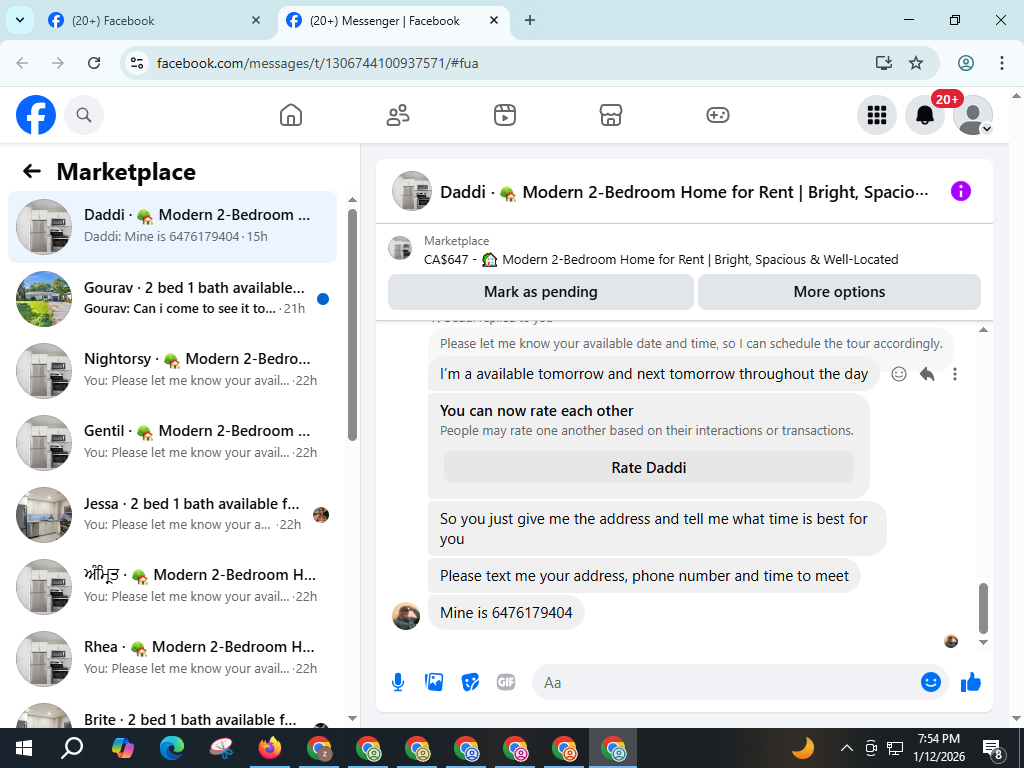Open emoji picker in message box
The height and width of the screenshot is (768, 1024).
pyautogui.click(x=931, y=682)
